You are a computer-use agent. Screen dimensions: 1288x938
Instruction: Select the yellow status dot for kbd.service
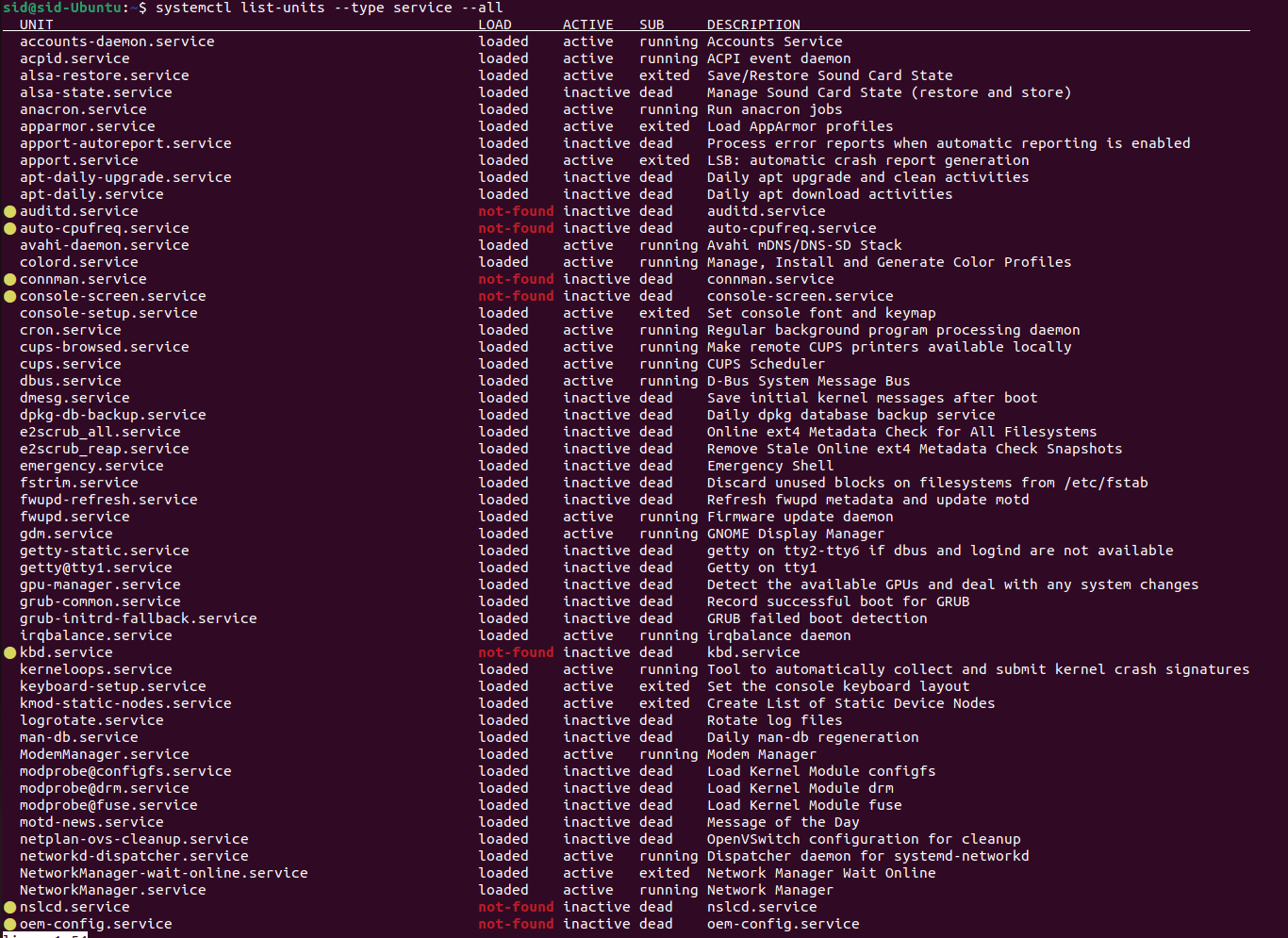click(x=10, y=652)
